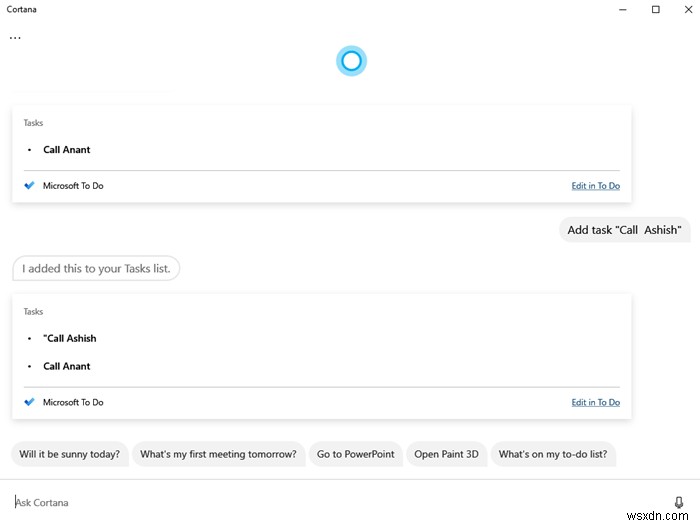Click "Call Anant" task in second Tasks card
The image size is (700, 526).
[x=67, y=366]
